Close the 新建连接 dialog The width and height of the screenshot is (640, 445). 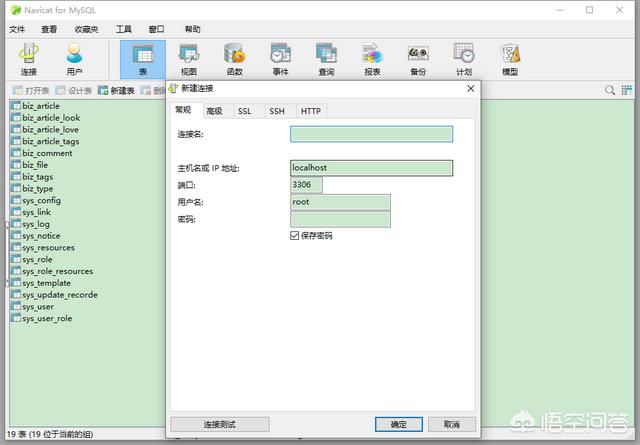[x=471, y=88]
